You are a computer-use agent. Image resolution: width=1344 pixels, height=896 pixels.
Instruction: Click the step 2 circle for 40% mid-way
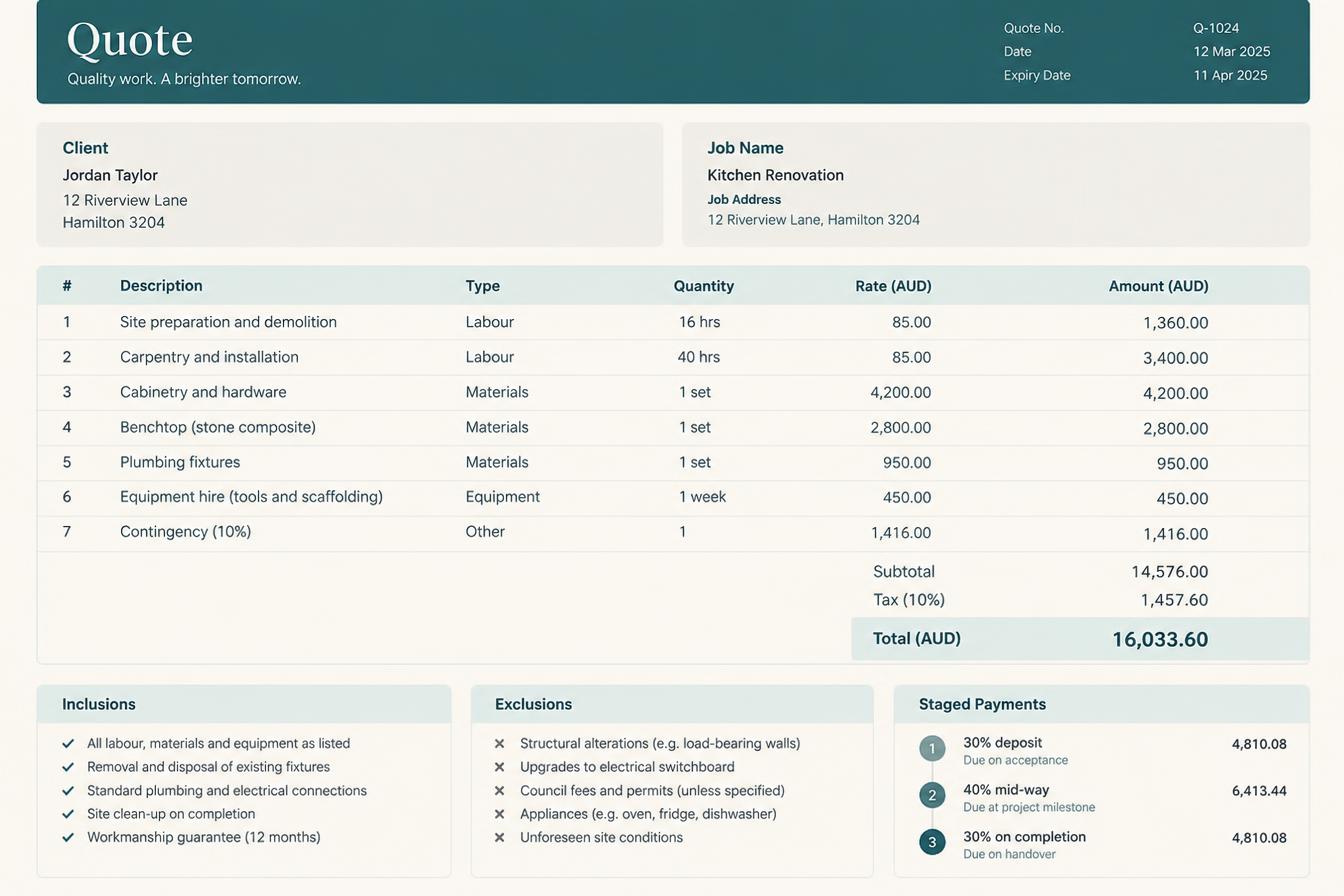pos(932,795)
